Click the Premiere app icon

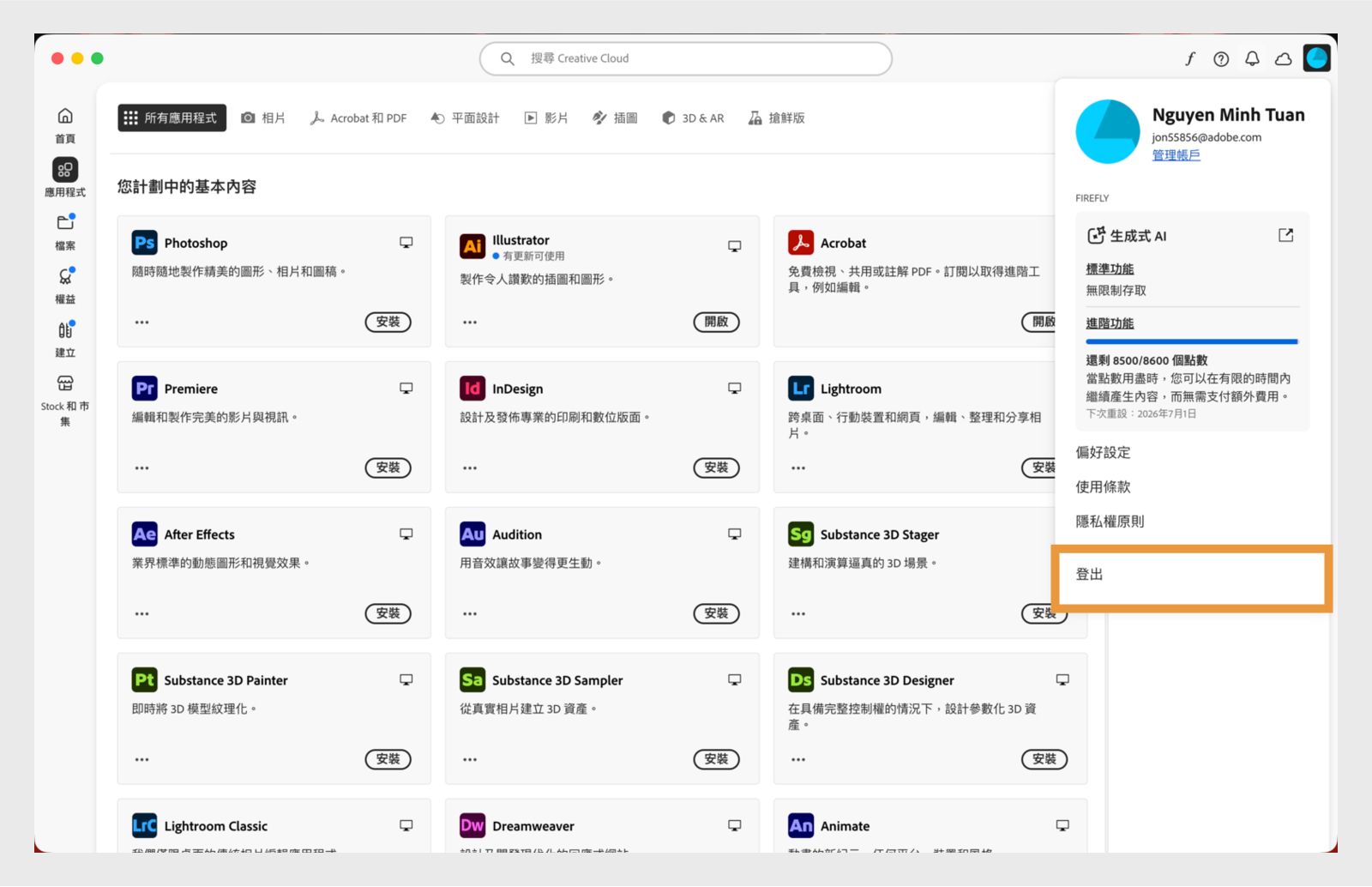click(144, 389)
